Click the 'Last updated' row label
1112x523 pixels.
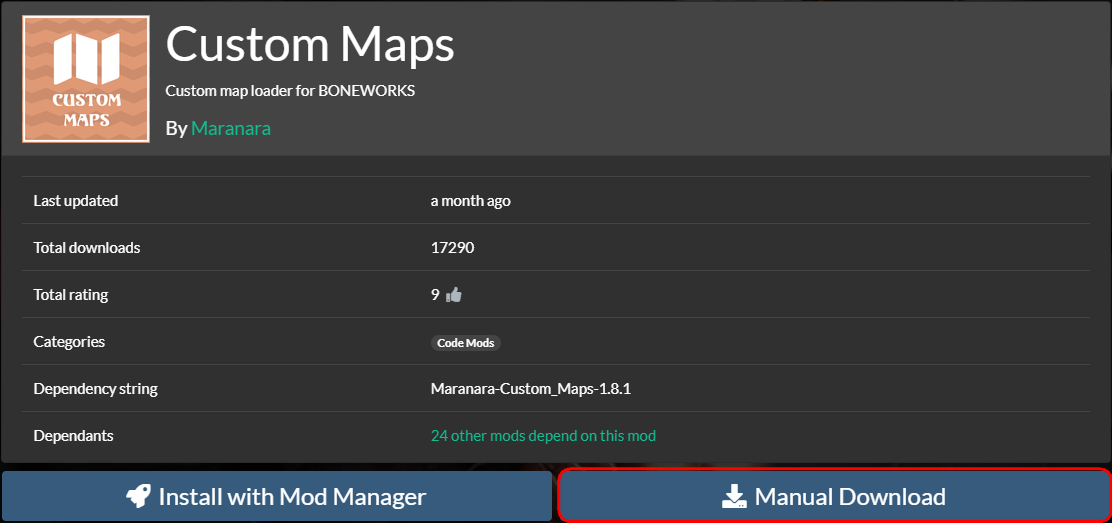[76, 201]
